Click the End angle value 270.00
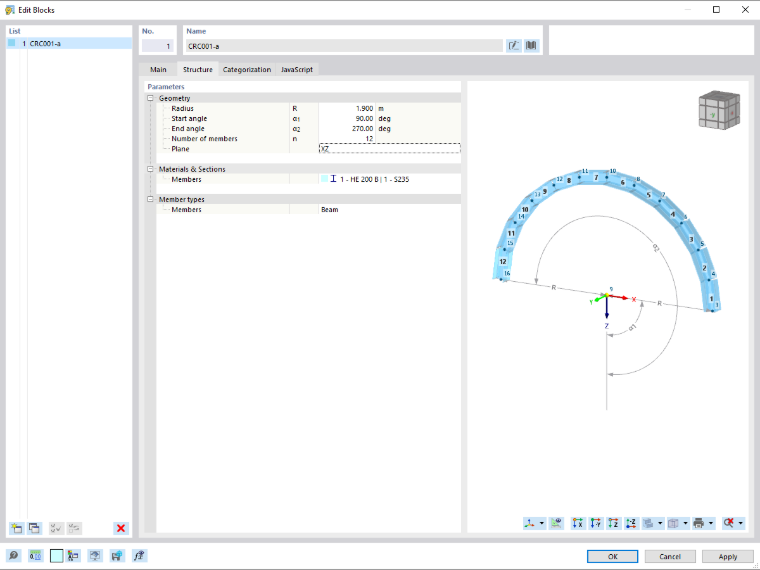760x570 pixels. [347, 129]
